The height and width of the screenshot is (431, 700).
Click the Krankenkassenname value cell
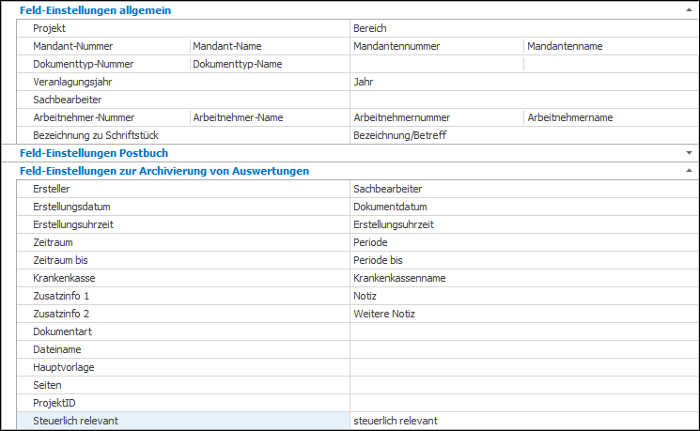[x=524, y=278]
